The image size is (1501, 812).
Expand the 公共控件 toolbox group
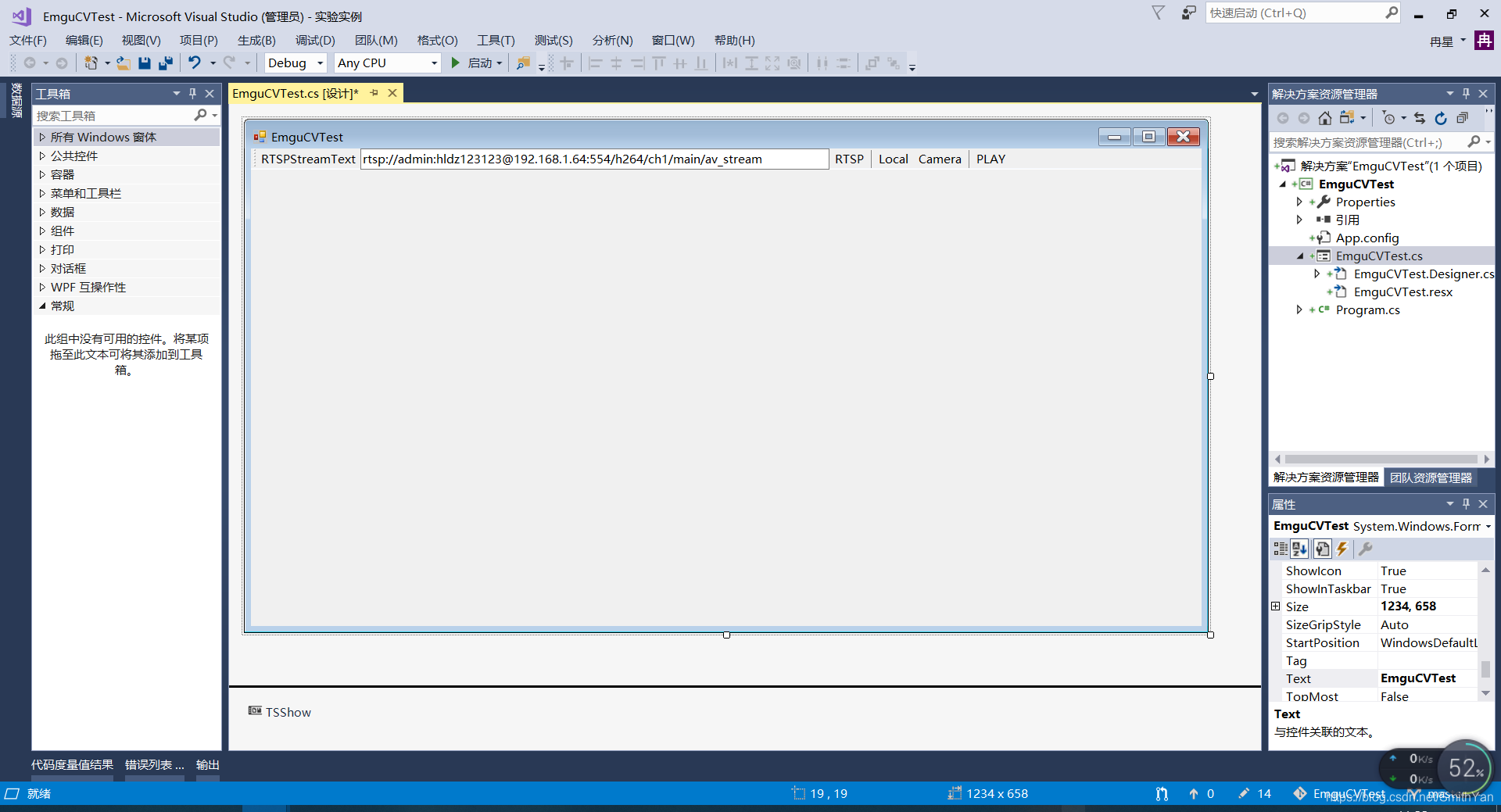(x=42, y=156)
